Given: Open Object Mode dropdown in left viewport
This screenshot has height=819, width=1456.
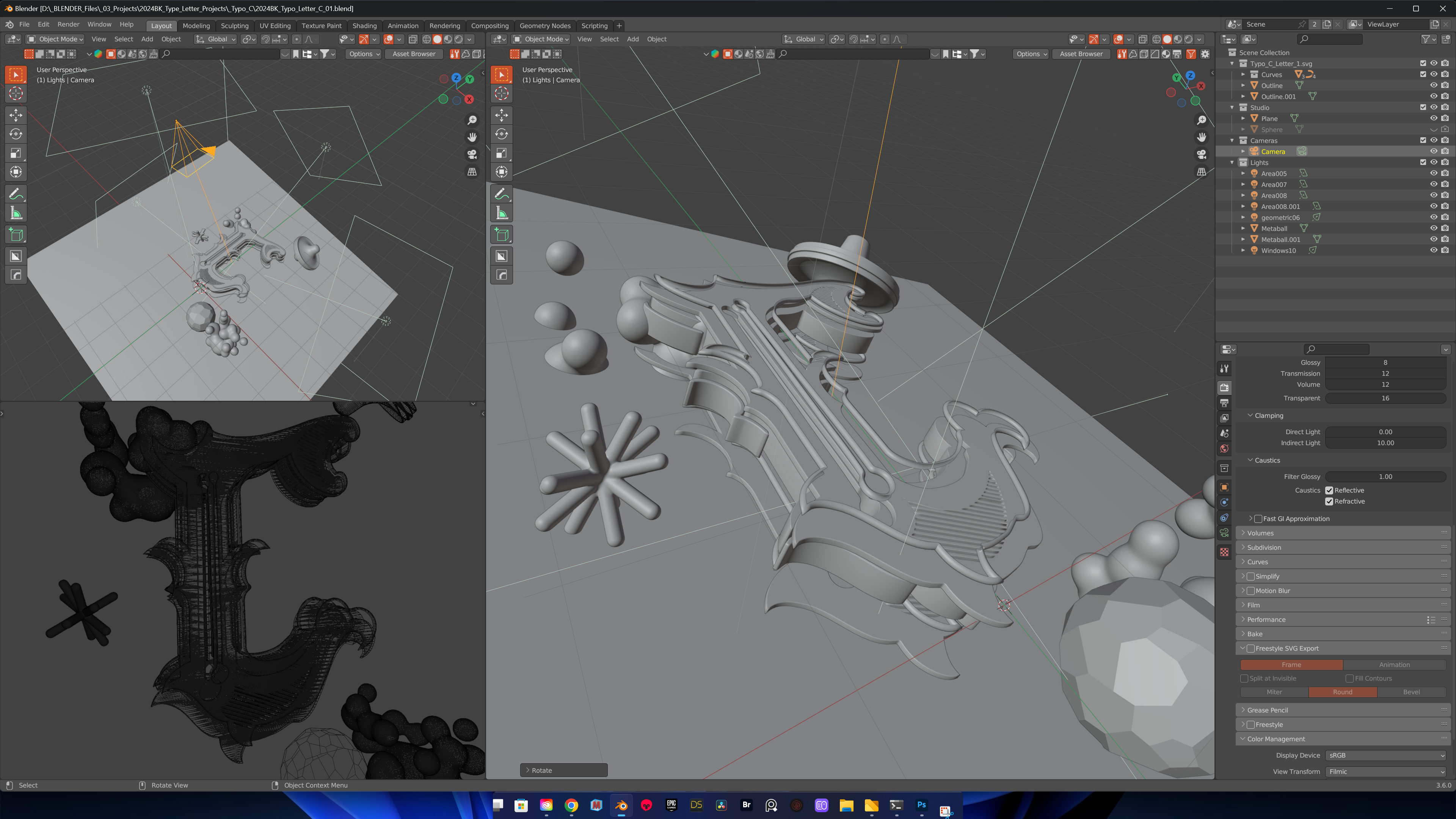Looking at the screenshot, I should [55, 39].
